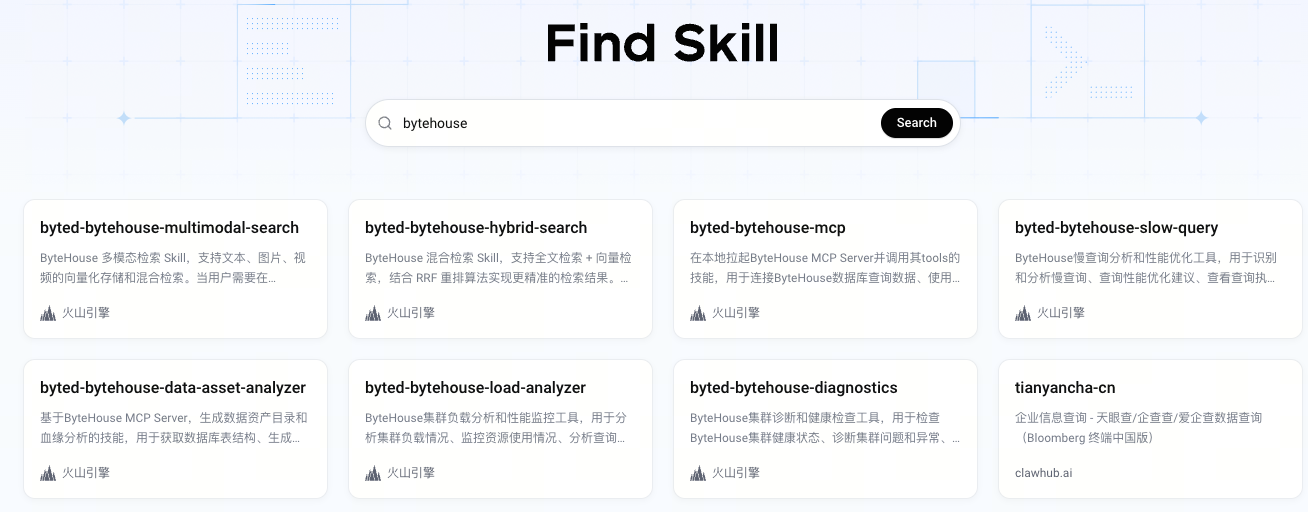The height and width of the screenshot is (512, 1308).
Task: Click description text of diagnostics card
Action: (x=825, y=427)
